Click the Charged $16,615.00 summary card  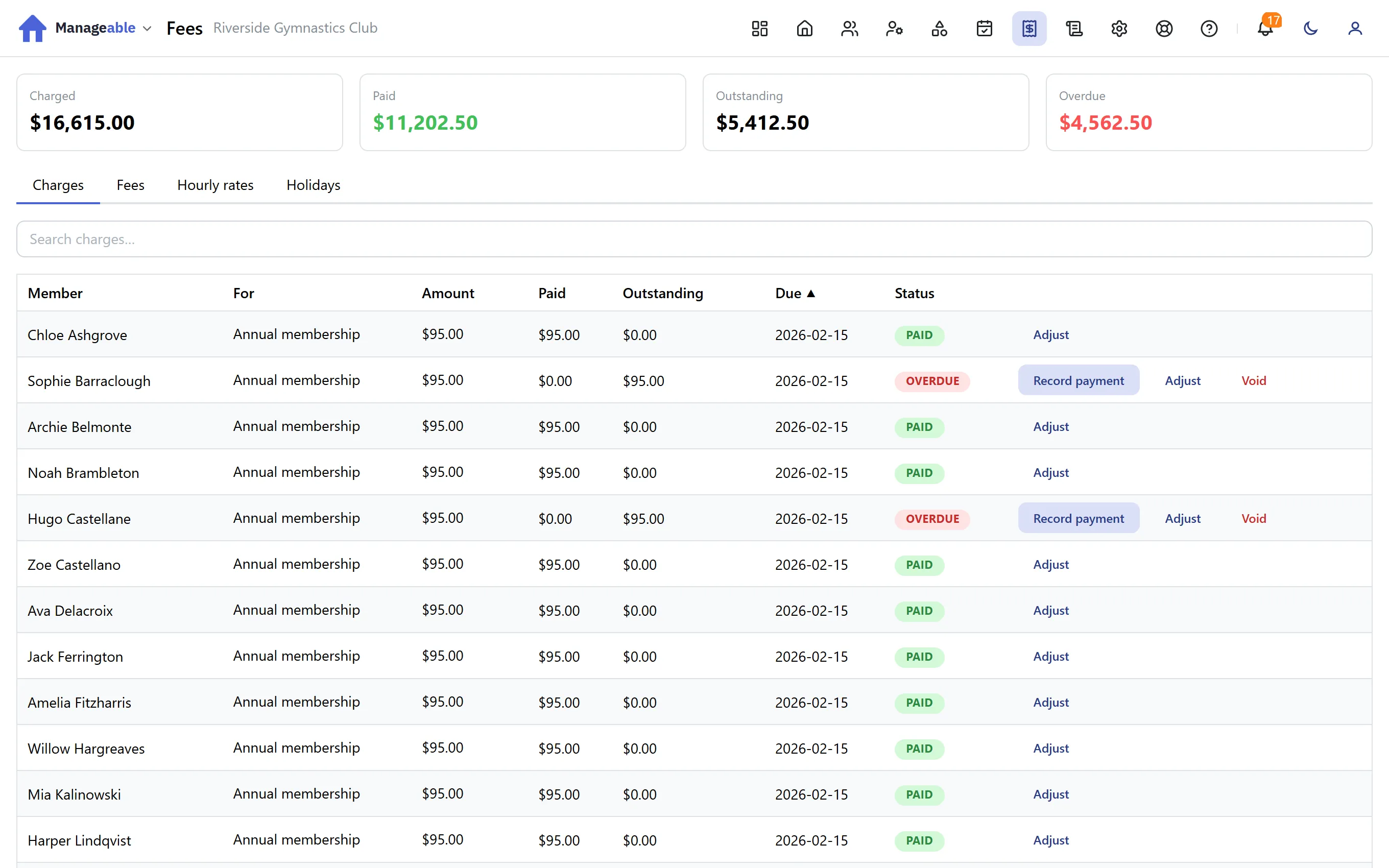point(180,112)
